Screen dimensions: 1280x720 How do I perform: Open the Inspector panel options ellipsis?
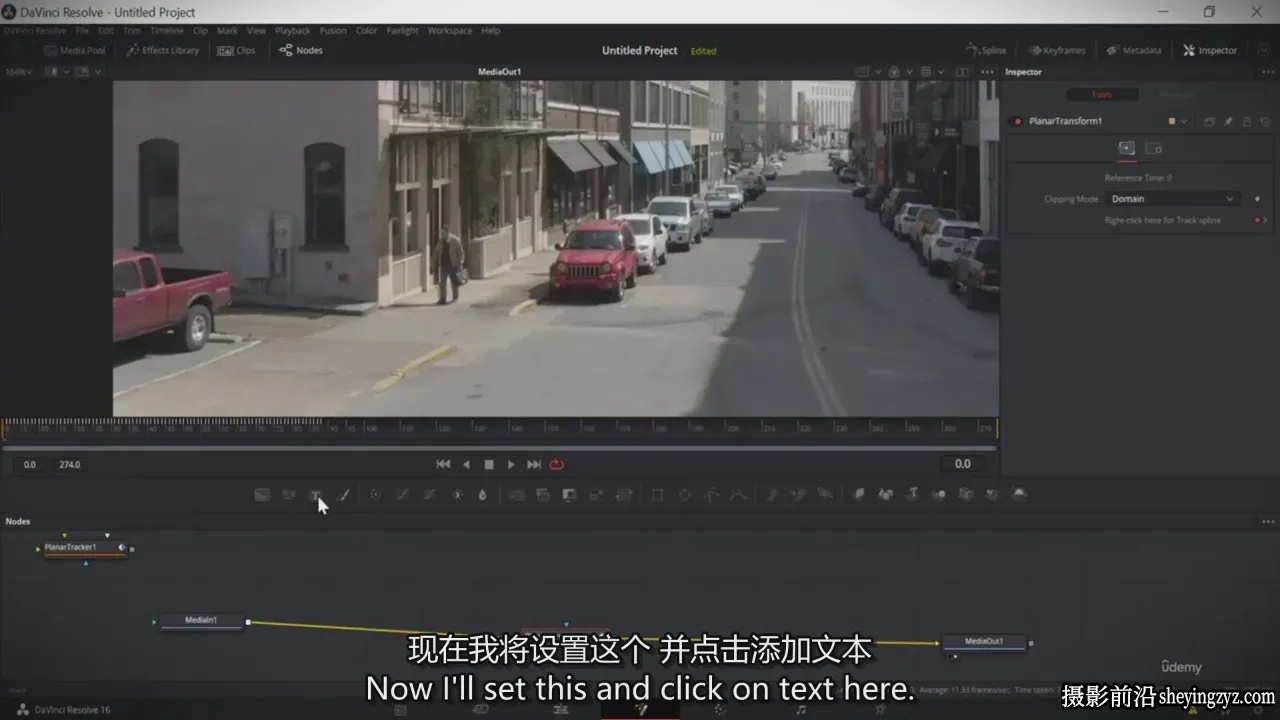pyautogui.click(x=1268, y=72)
